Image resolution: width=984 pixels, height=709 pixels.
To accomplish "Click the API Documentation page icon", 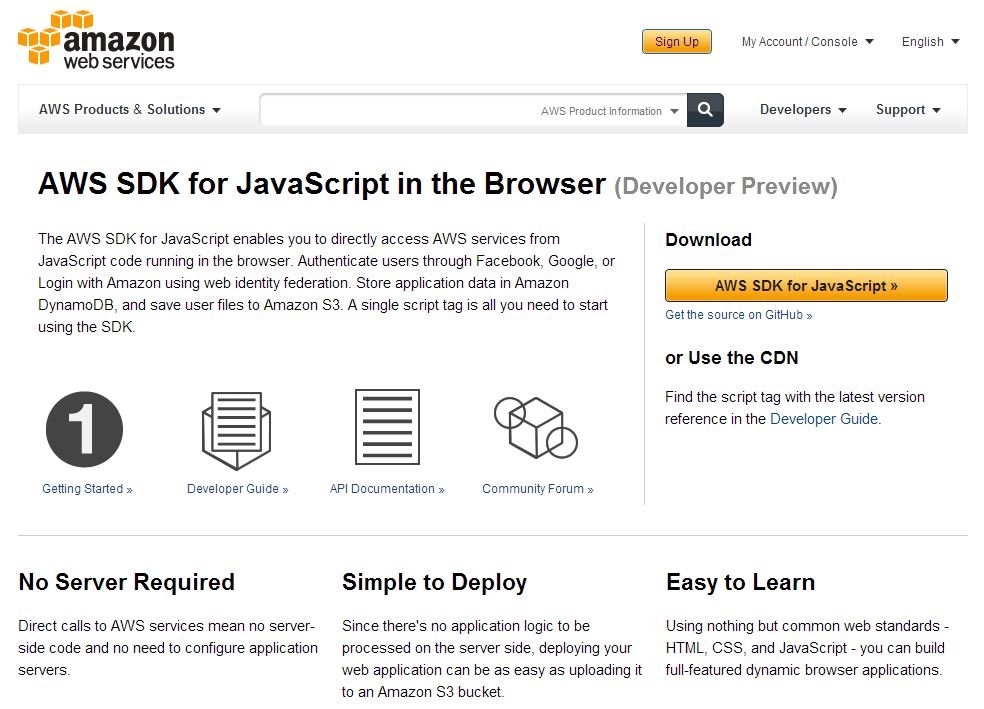I will point(387,427).
